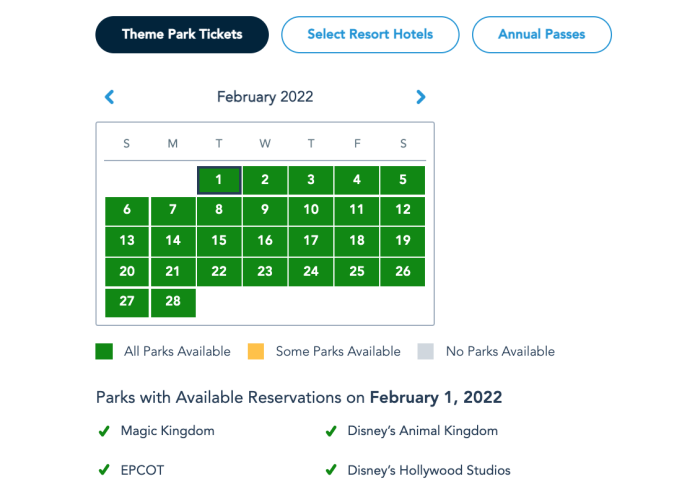Select February 10 on the calendar

(311, 210)
